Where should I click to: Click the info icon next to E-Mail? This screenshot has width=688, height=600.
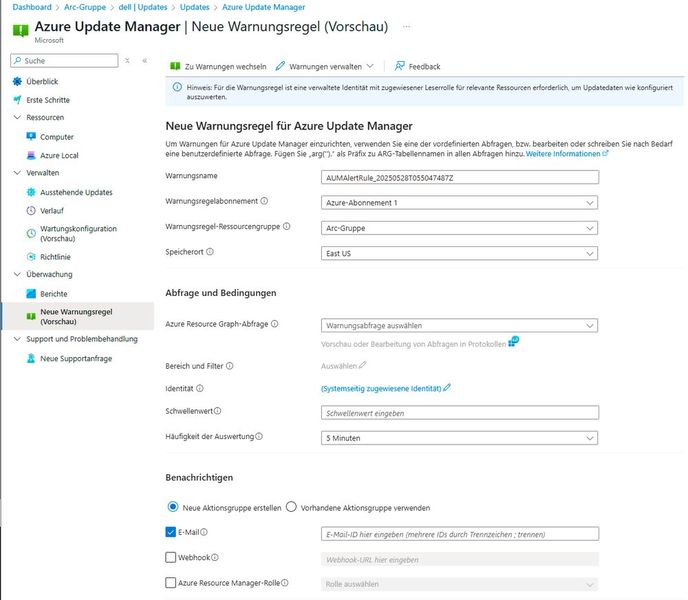[x=204, y=532]
